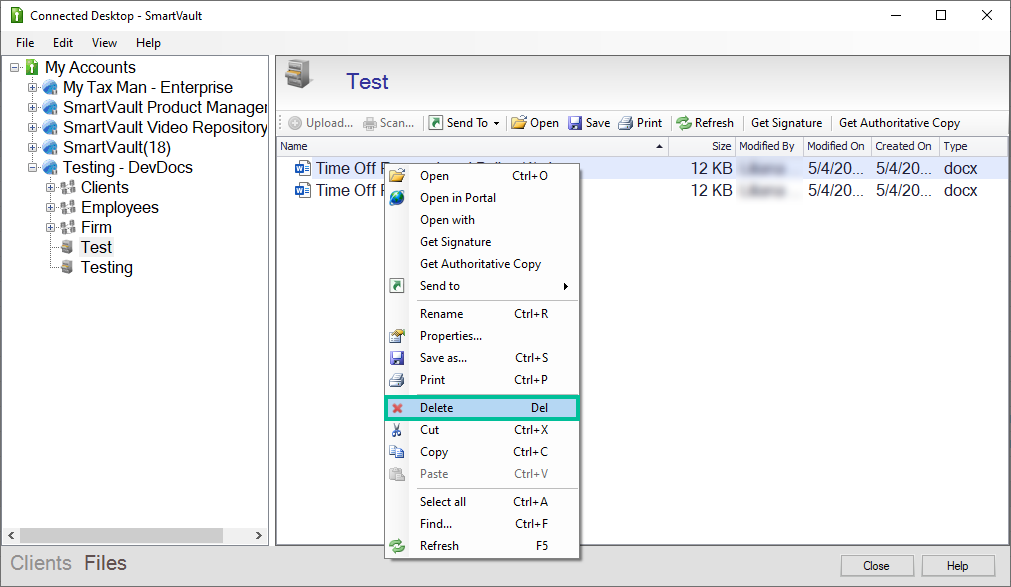Screen dimensions: 1011x587
Task: Click the Open folder icon in toolbar
Action: [x=518, y=123]
